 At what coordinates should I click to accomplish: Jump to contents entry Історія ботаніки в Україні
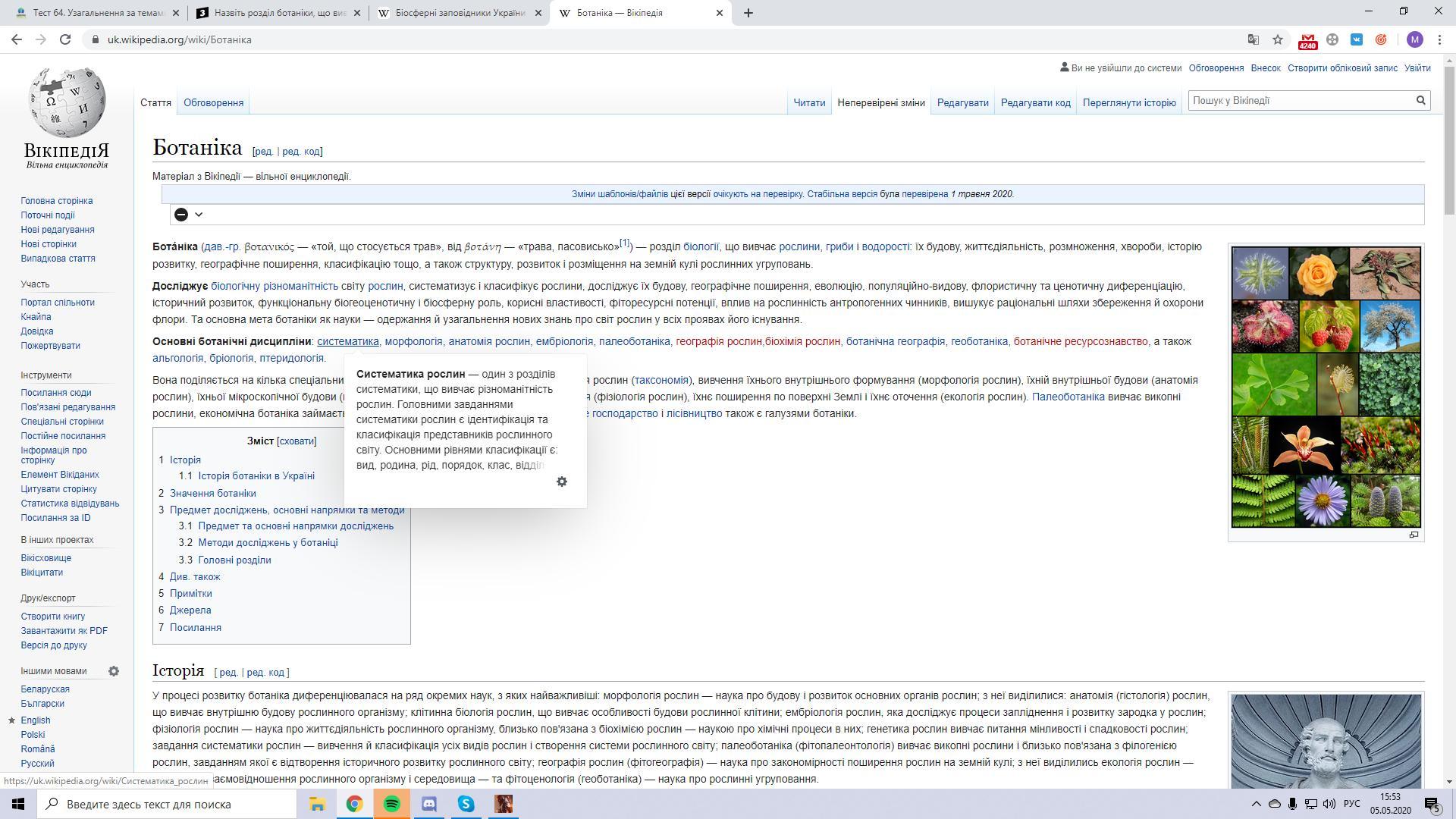point(256,476)
